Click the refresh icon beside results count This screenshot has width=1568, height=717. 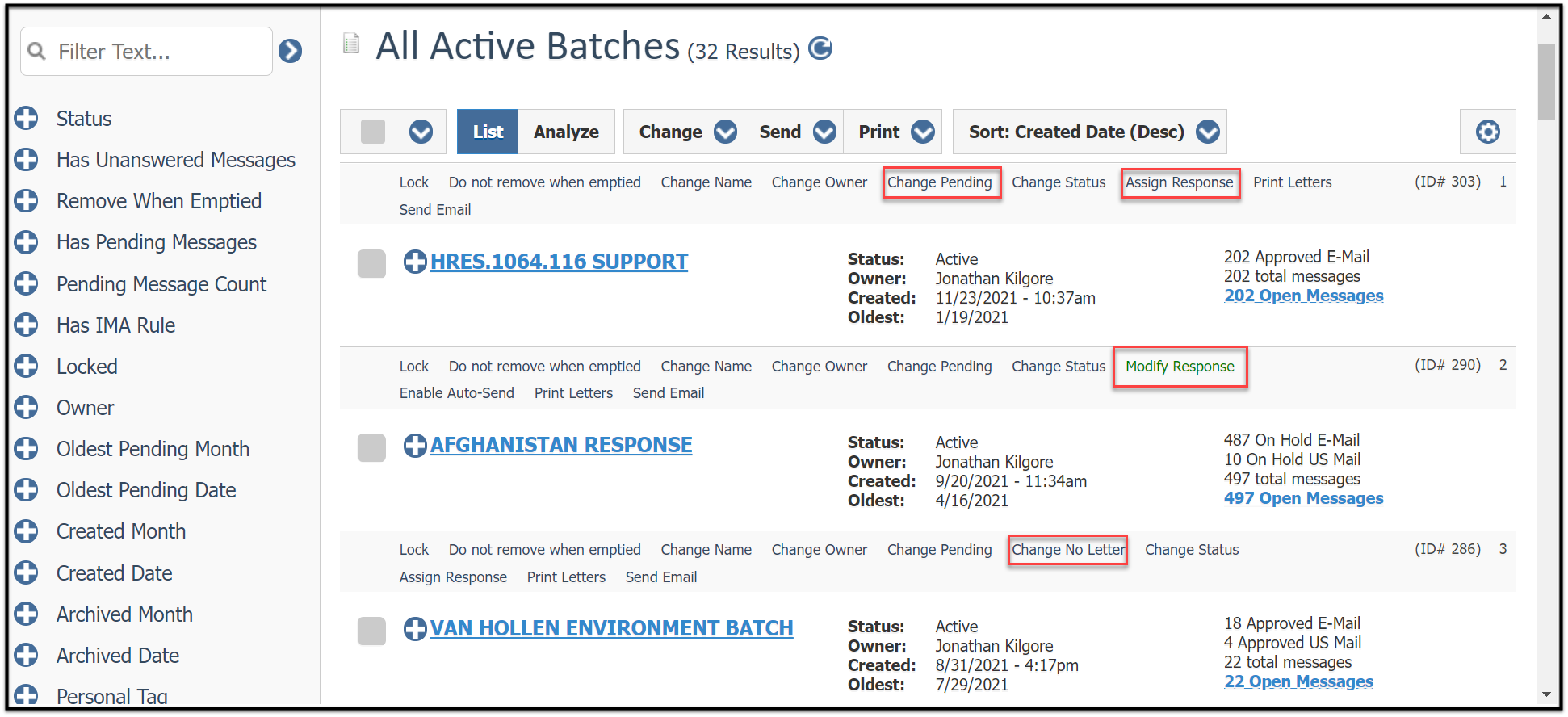point(820,48)
